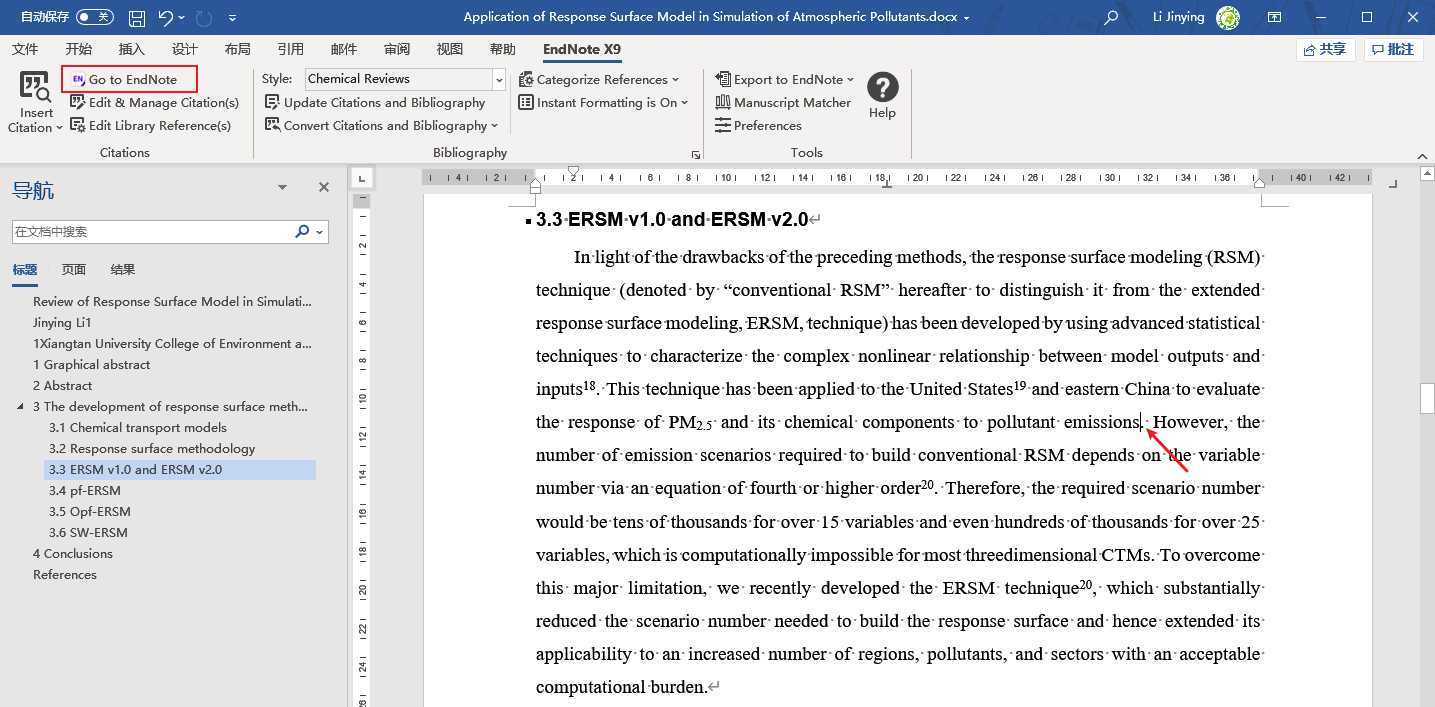Go to heading 'Jinying Li1'
1435x707 pixels.
click(x=62, y=322)
